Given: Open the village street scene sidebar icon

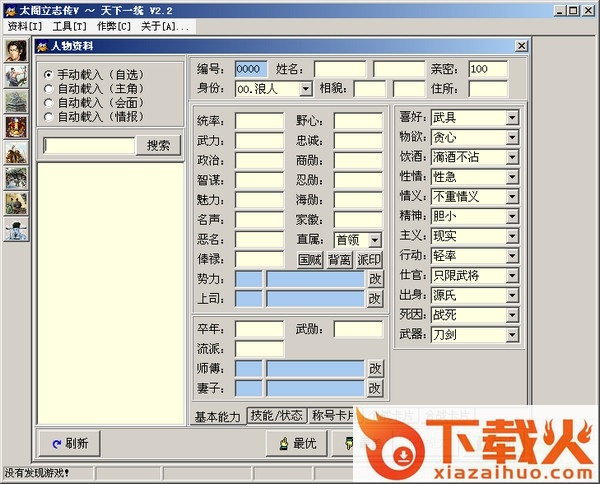Looking at the screenshot, I should pos(16,178).
